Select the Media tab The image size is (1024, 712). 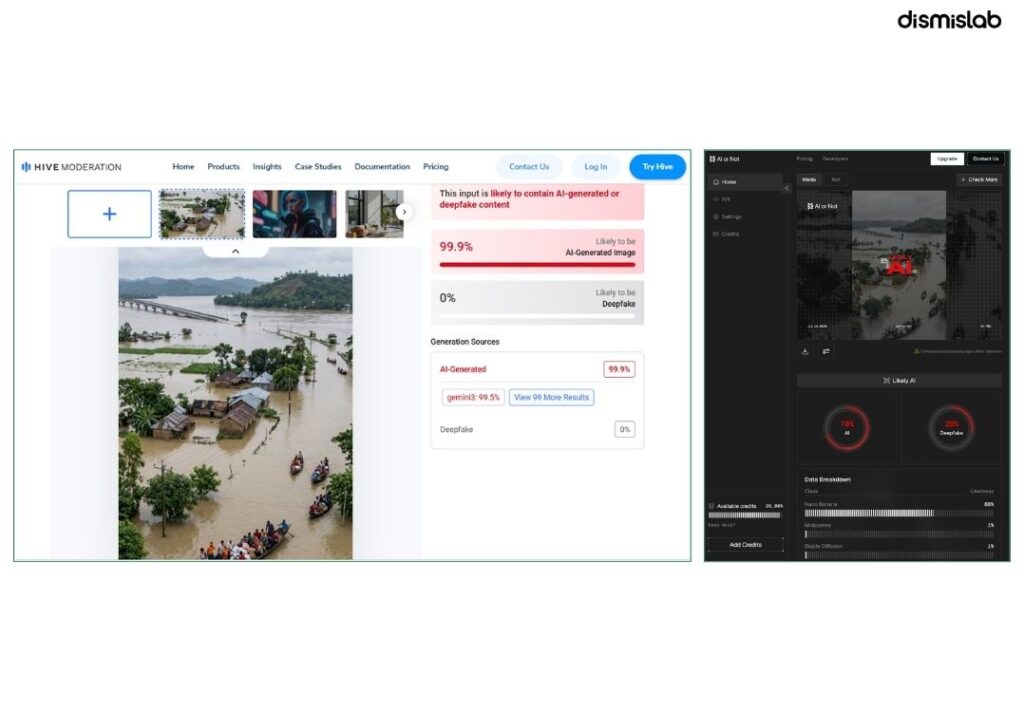809,180
